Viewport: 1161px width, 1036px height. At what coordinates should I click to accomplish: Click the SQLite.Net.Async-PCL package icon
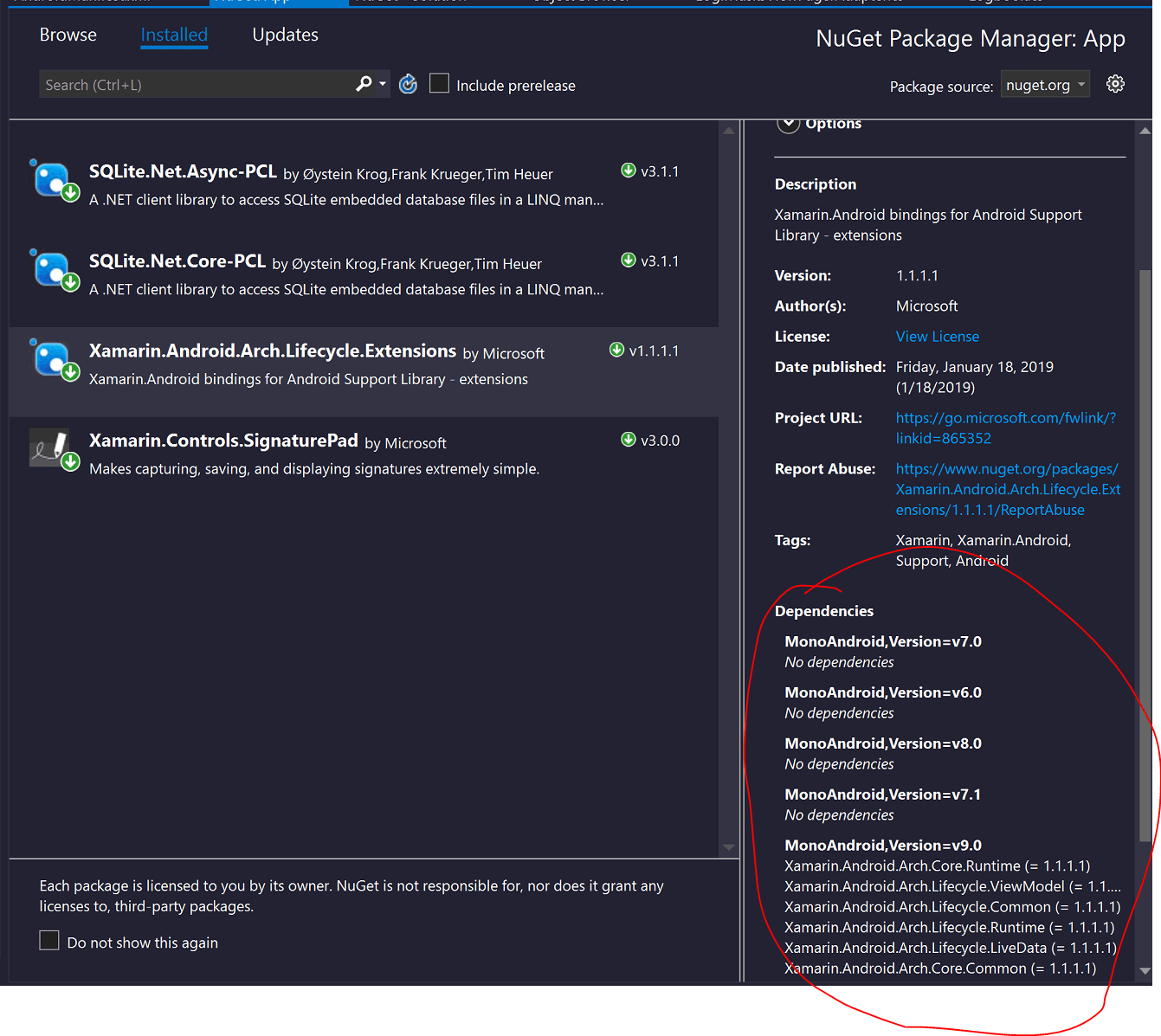[55, 181]
